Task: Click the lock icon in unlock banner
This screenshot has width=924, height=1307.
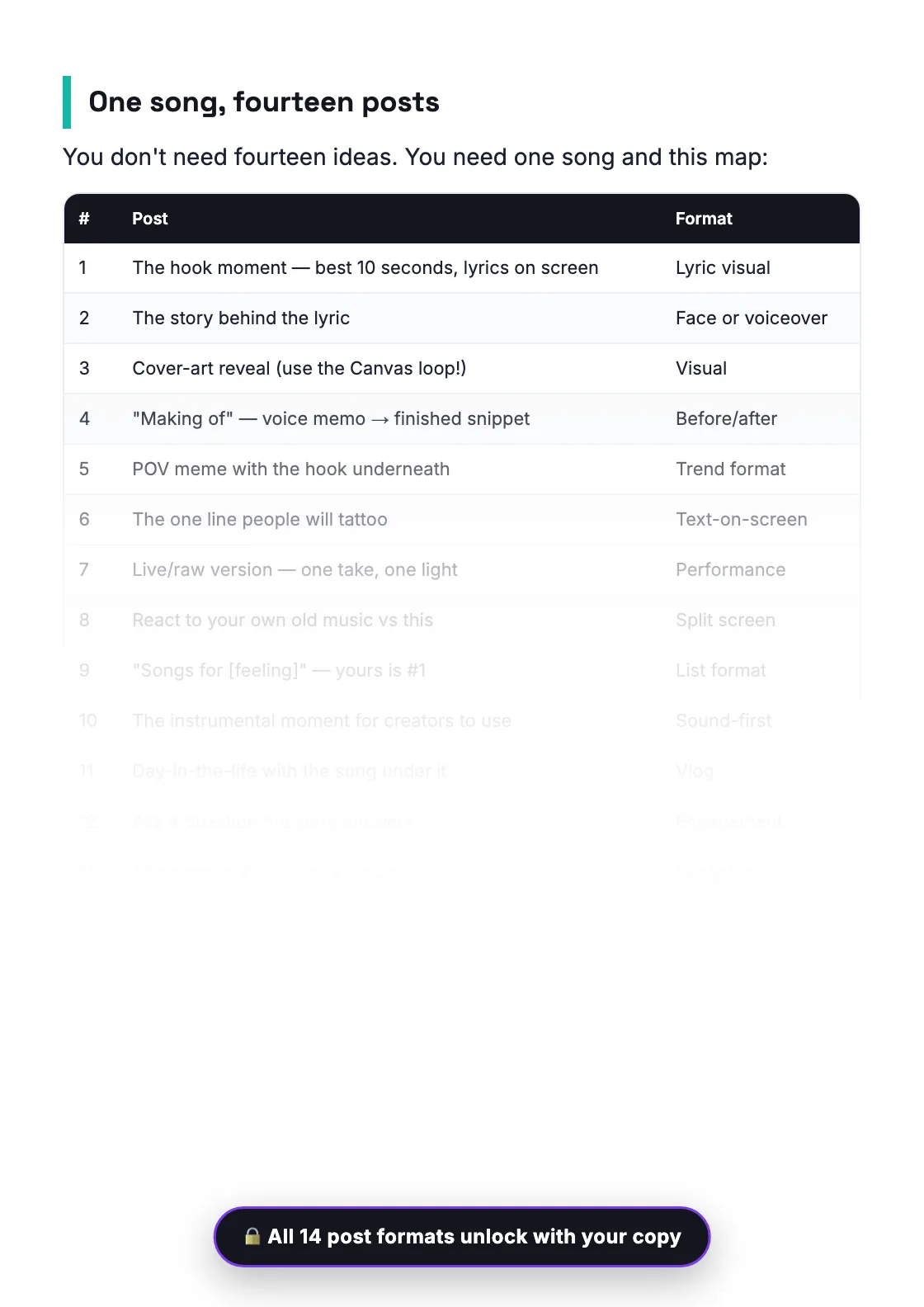Action: 252,1236
